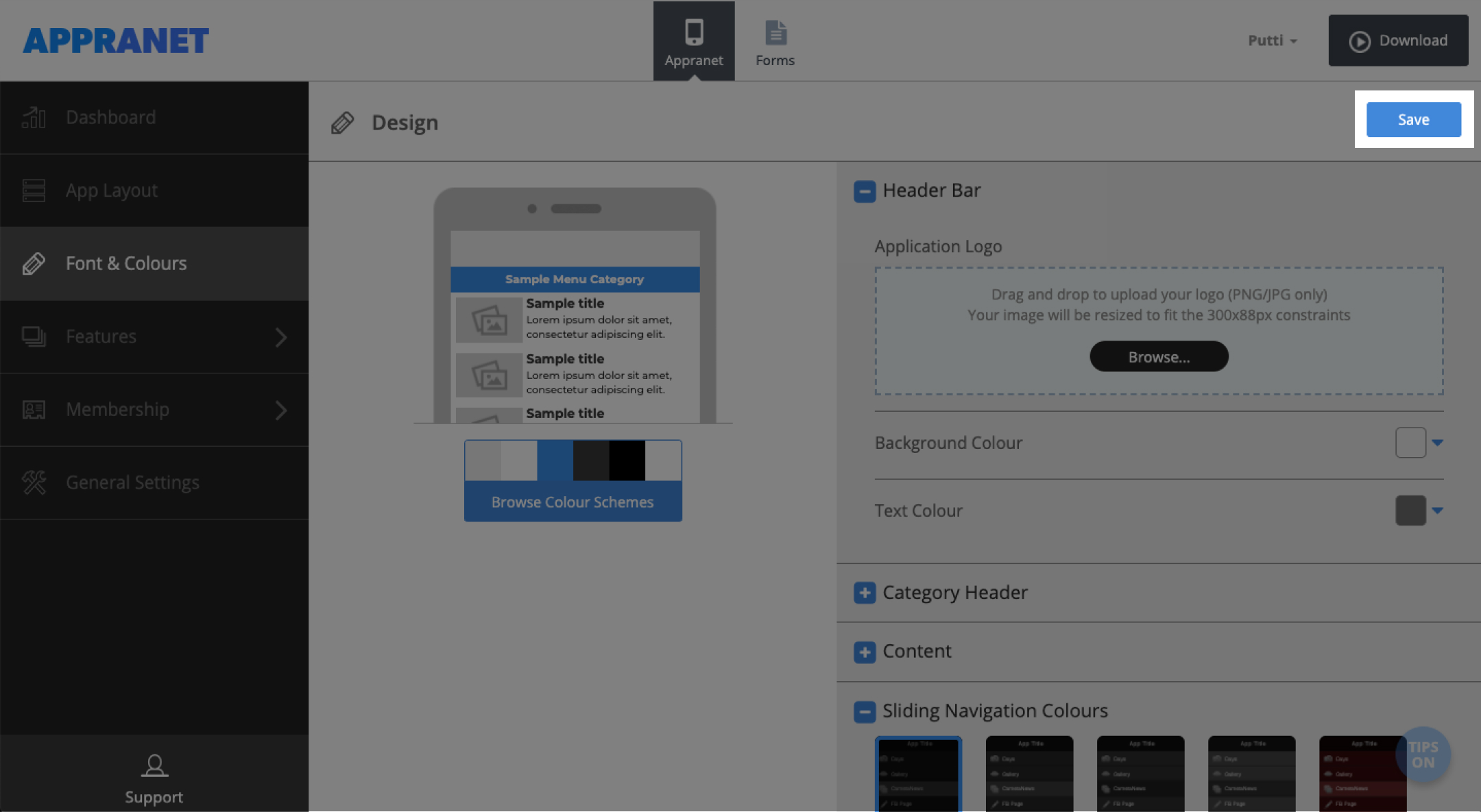Click the Design page title

pyautogui.click(x=405, y=123)
